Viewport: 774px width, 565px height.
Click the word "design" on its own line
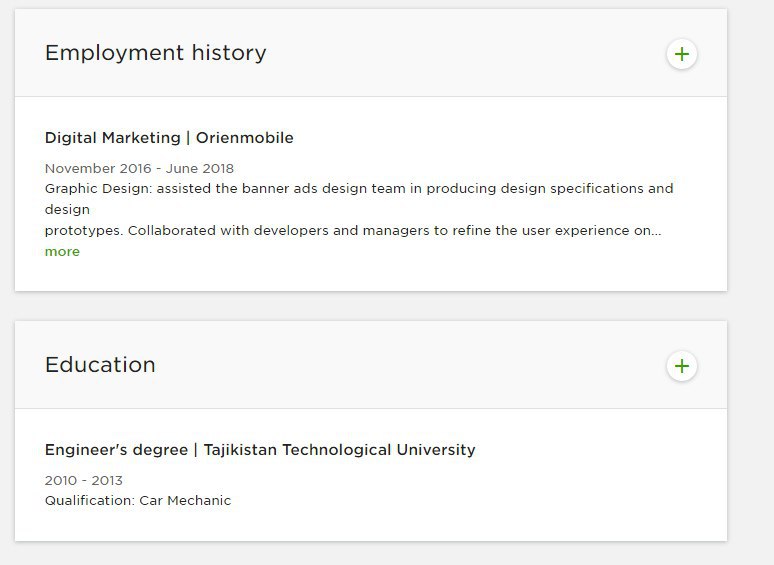[x=67, y=210]
